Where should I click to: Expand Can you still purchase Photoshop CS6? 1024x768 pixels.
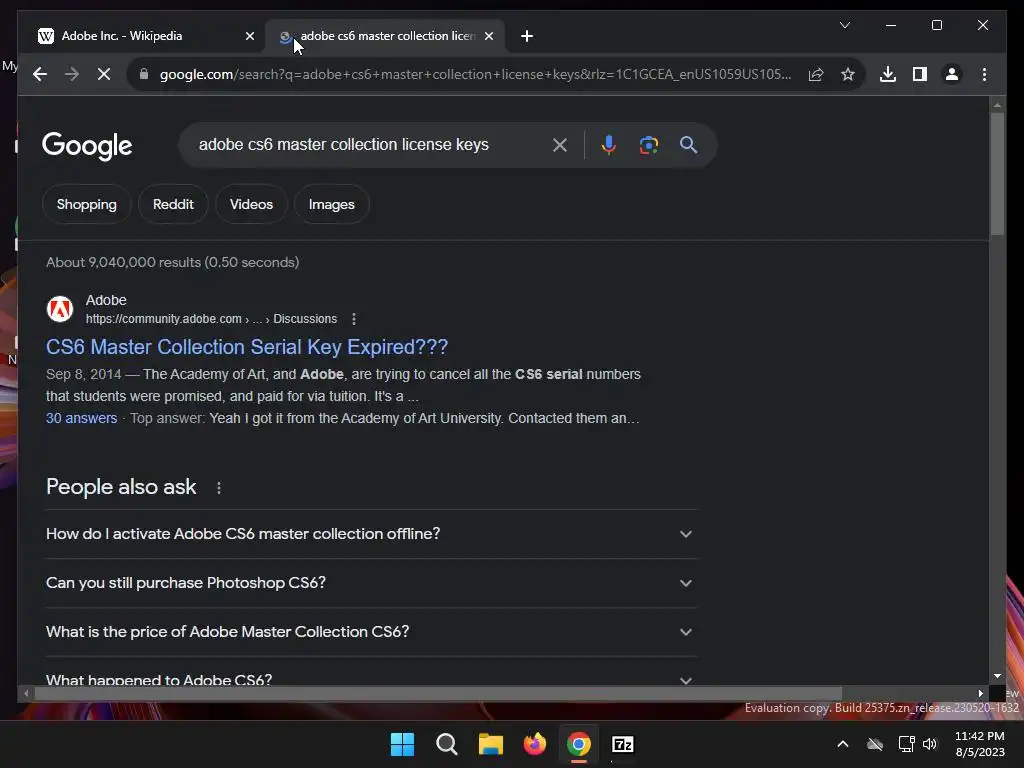click(x=371, y=583)
